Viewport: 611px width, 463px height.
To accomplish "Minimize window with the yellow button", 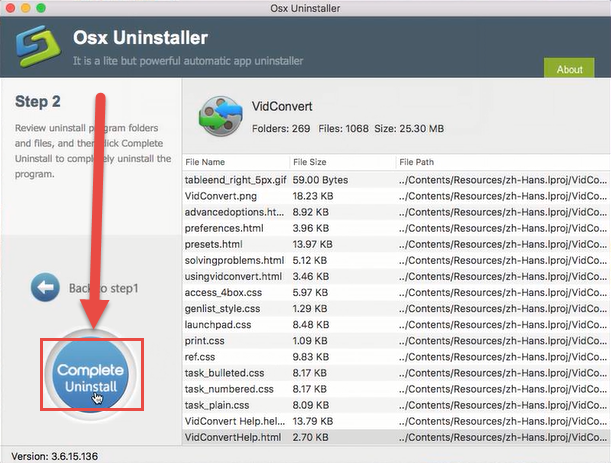I will (x=26, y=8).
